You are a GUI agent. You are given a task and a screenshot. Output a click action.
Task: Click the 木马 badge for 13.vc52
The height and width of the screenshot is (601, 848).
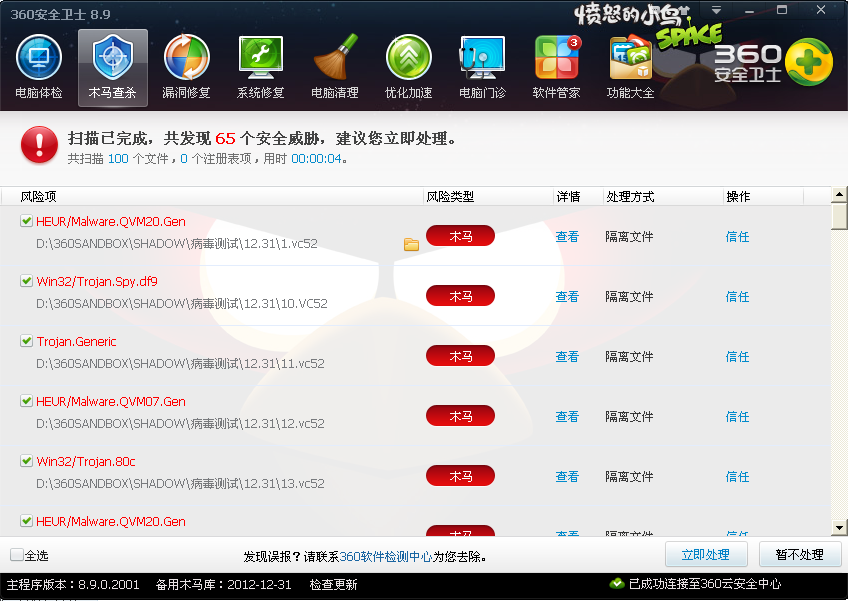460,476
